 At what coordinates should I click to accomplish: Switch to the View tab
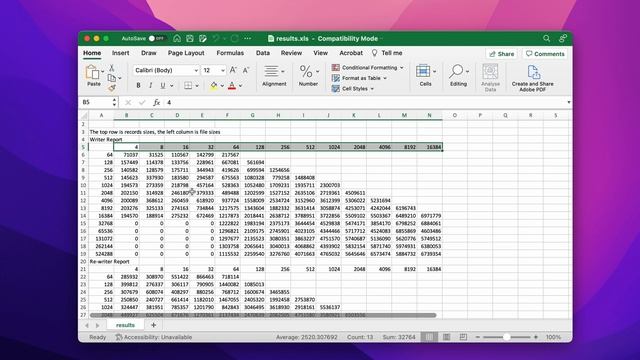[x=320, y=53]
